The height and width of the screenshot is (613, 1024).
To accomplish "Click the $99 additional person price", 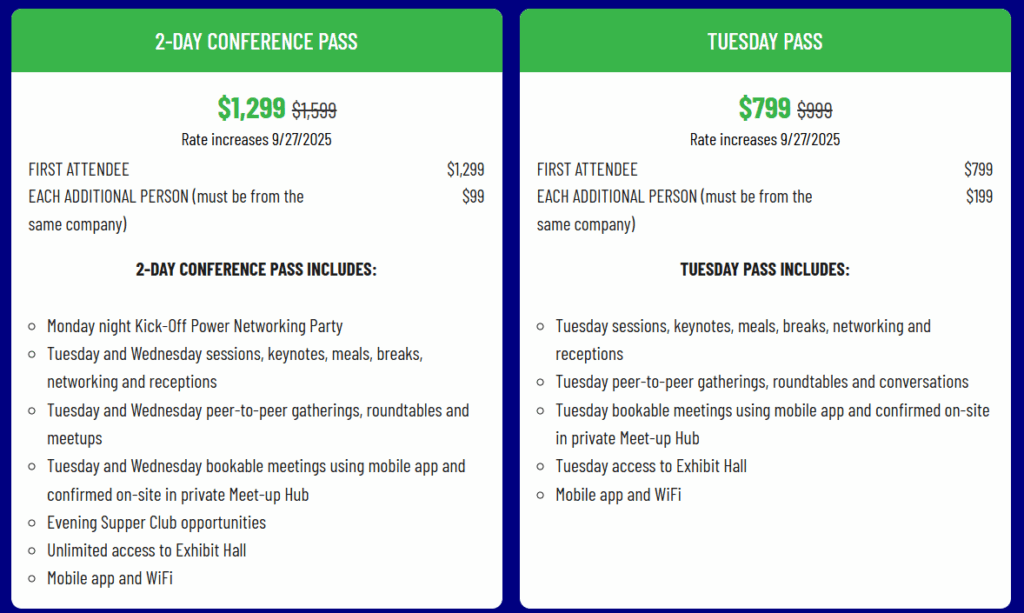I will tap(473, 196).
